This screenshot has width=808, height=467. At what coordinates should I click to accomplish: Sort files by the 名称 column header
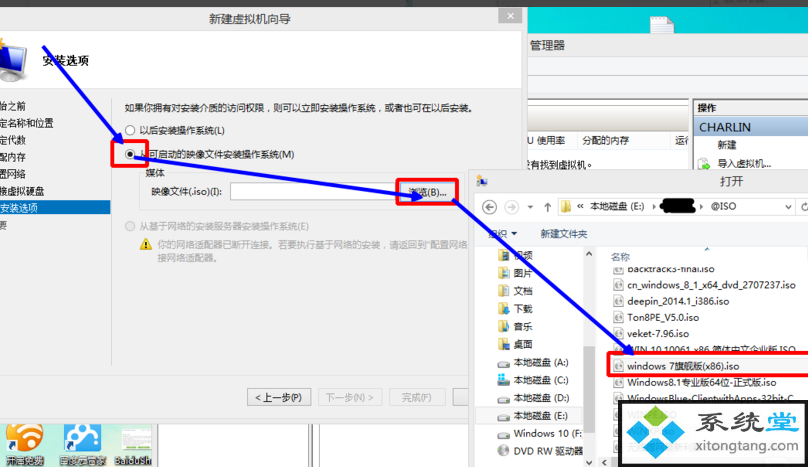click(620, 257)
